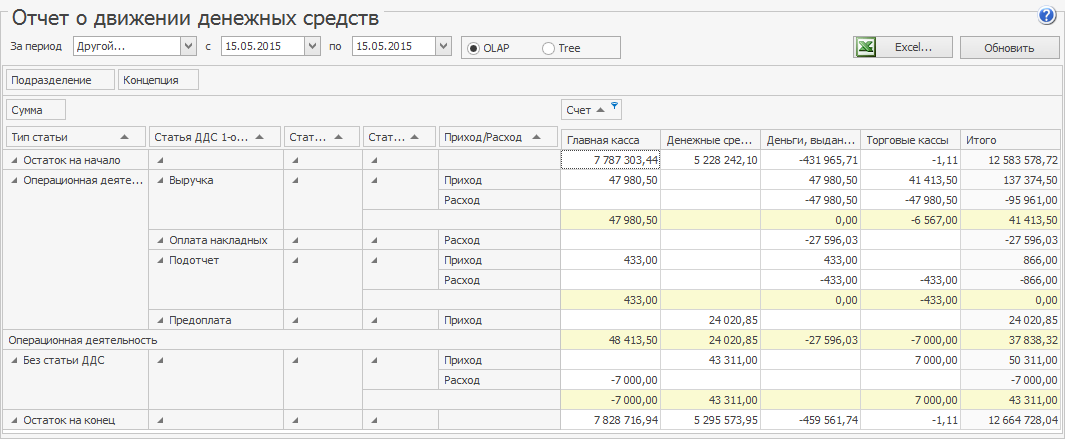Click sort arrow in Тип статьи header
Image resolution: width=1065 pixels, height=439 pixels.
(124, 137)
